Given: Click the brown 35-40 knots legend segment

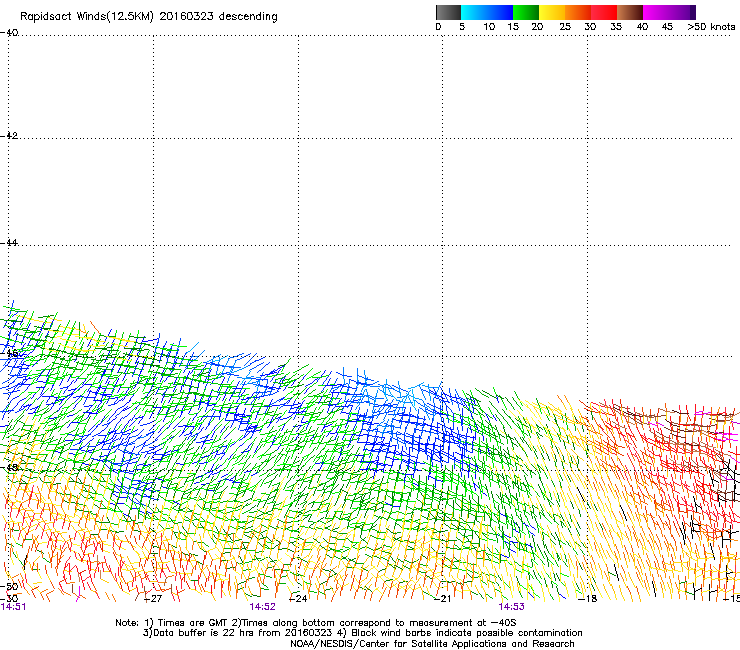Looking at the screenshot, I should click(x=630, y=12).
